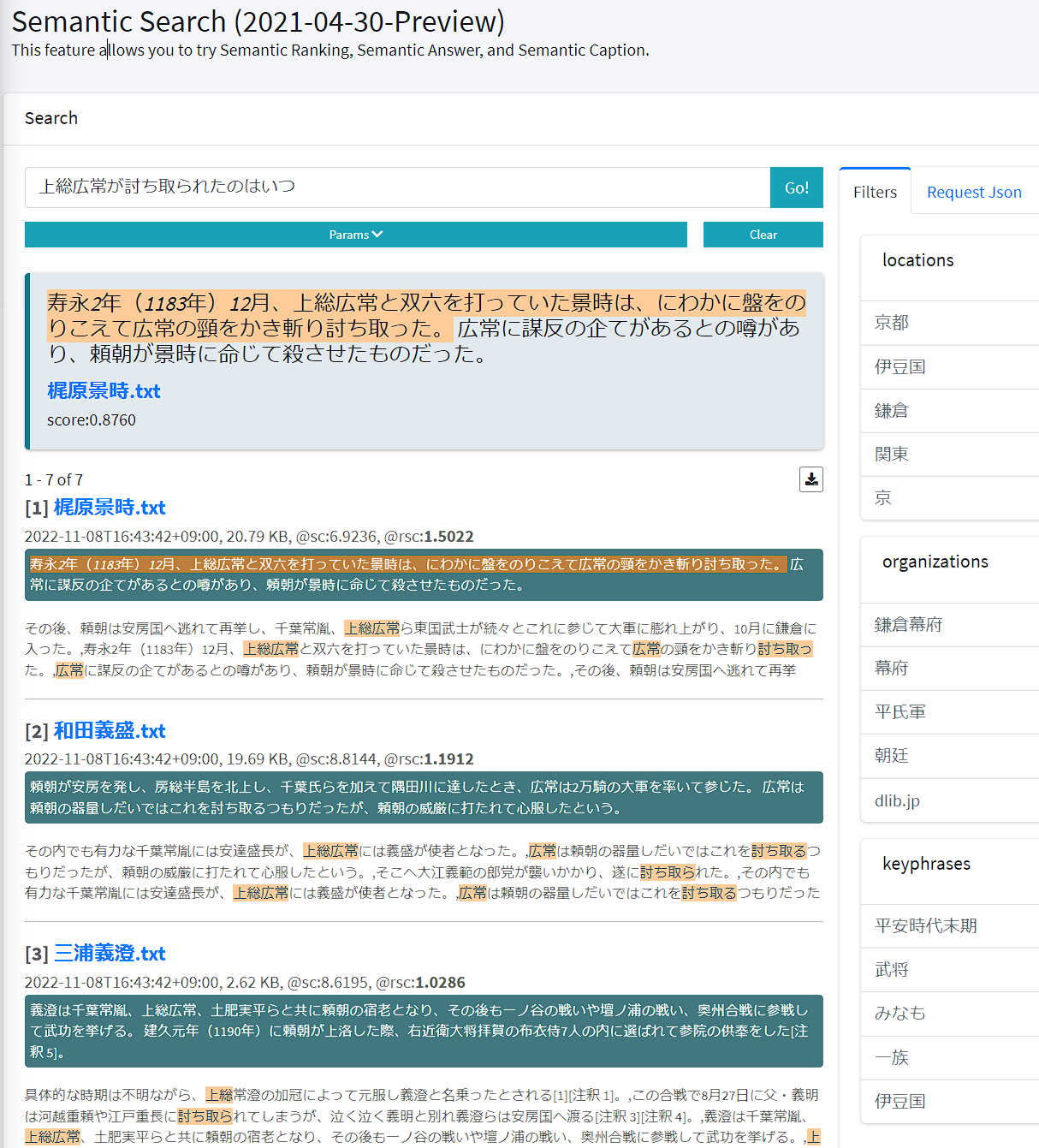Click result [2] metadata line with @rsc:1.1912
Viewport: 1039px width, 1148px height.
249,759
